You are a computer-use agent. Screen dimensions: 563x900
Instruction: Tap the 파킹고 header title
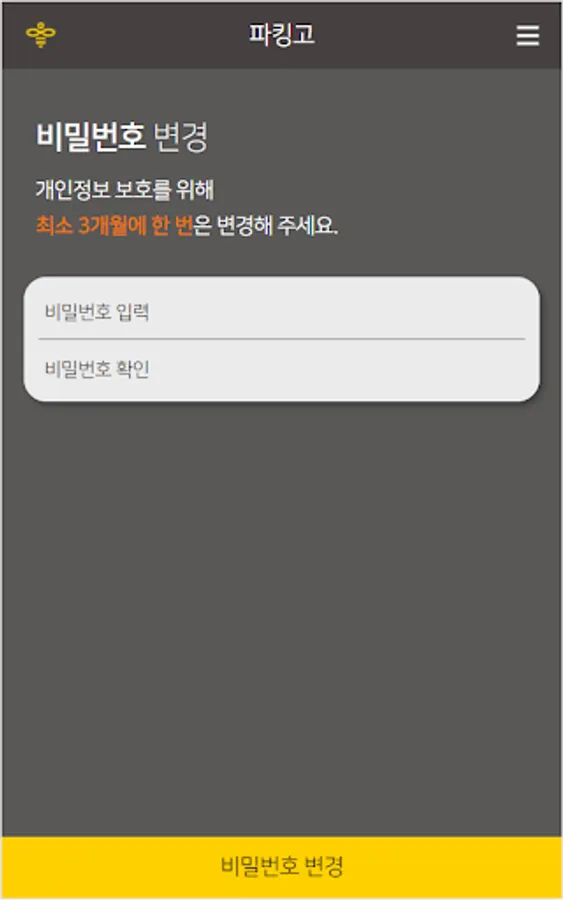[x=282, y=34]
